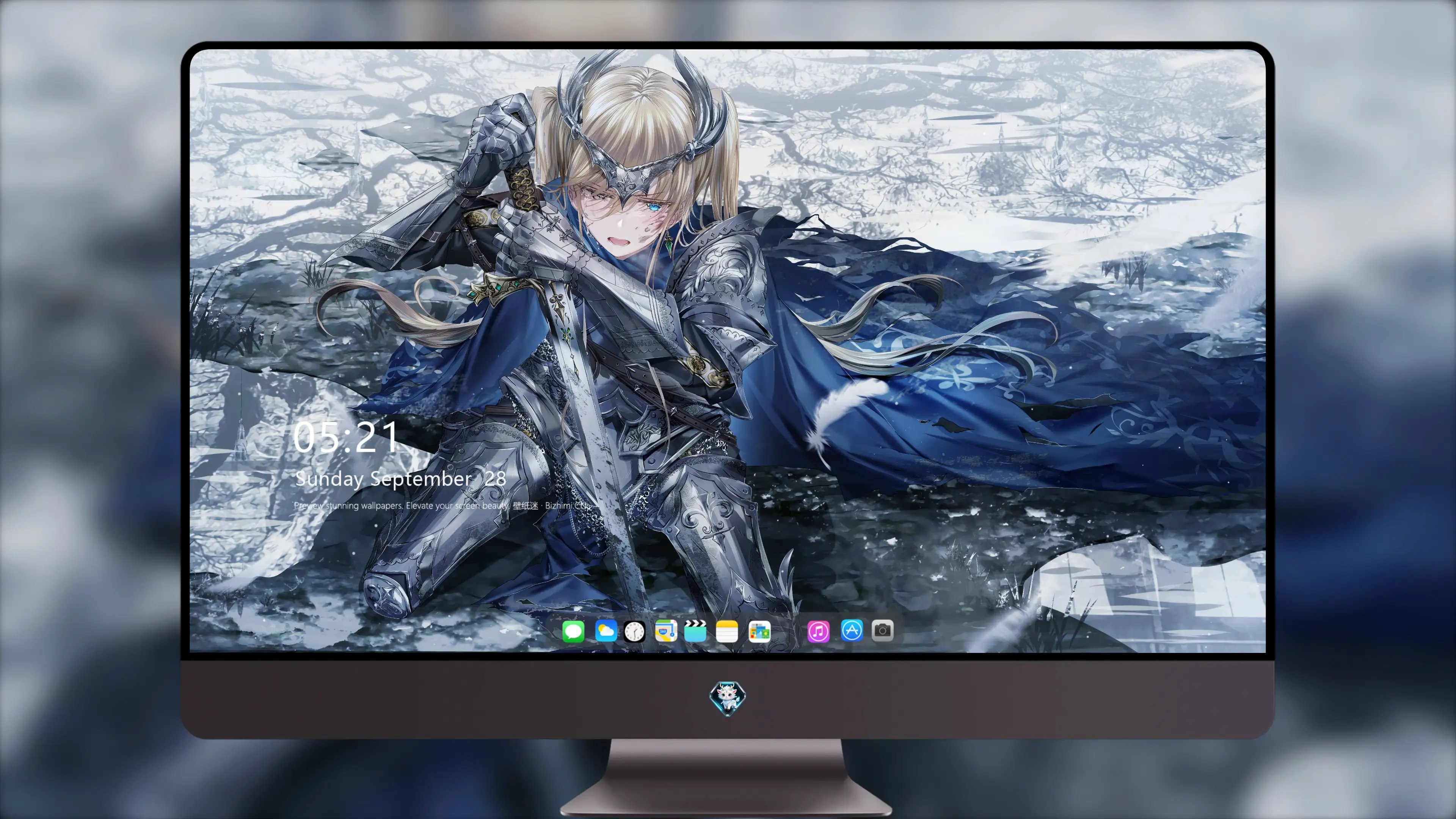
Task: Launch the Videos clapperboard app in dock
Action: [x=695, y=631]
